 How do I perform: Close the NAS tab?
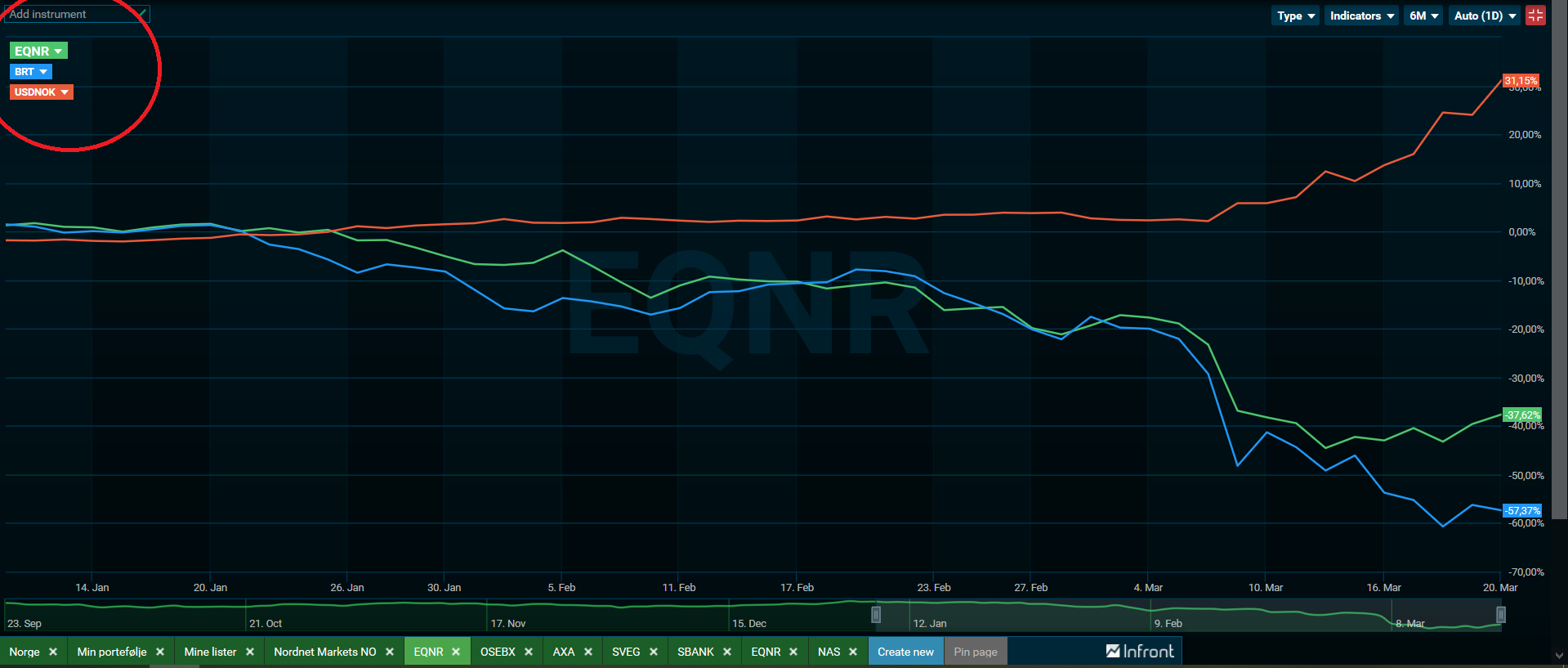click(x=853, y=652)
